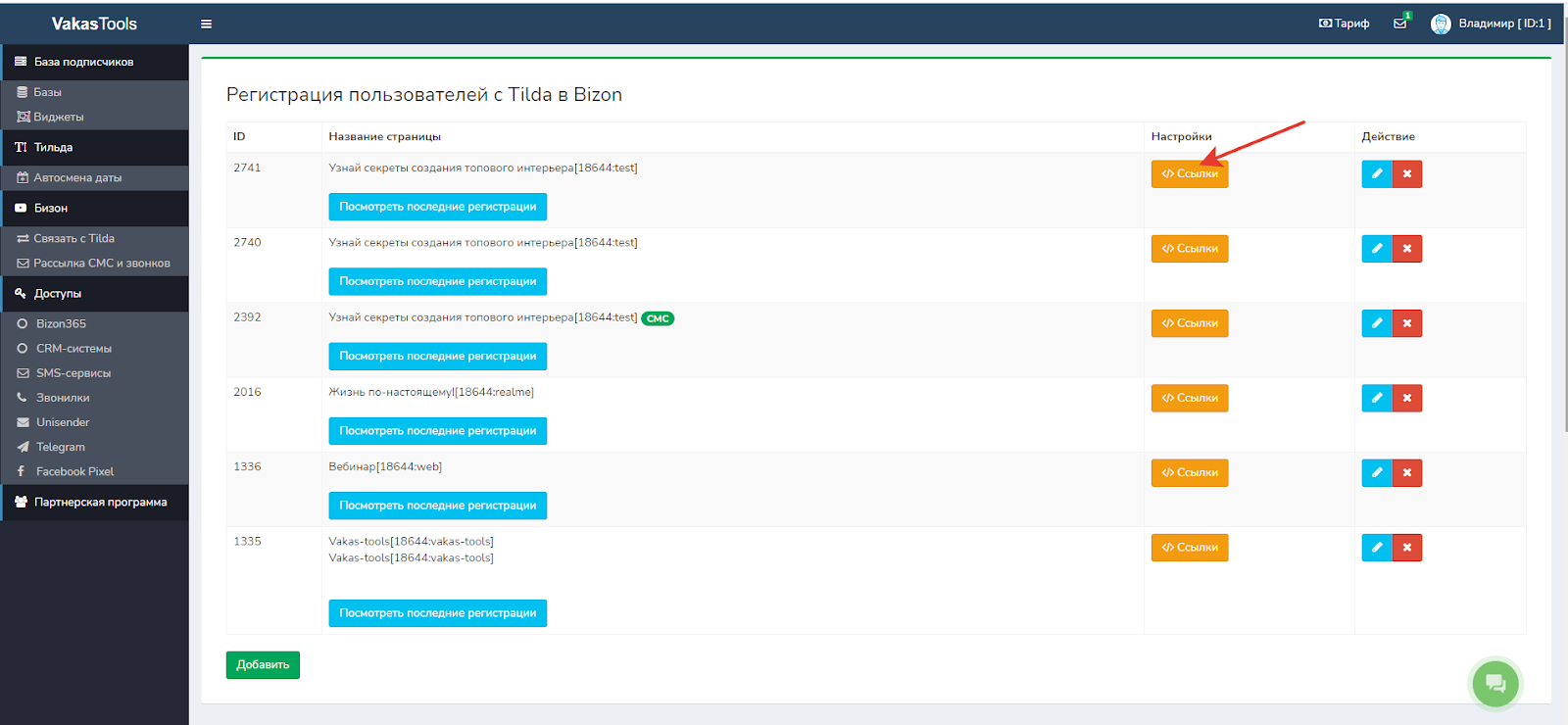This screenshot has height=725, width=1568.
Task: Remove the Vakas-tools row 1335
Action: coord(1407,548)
